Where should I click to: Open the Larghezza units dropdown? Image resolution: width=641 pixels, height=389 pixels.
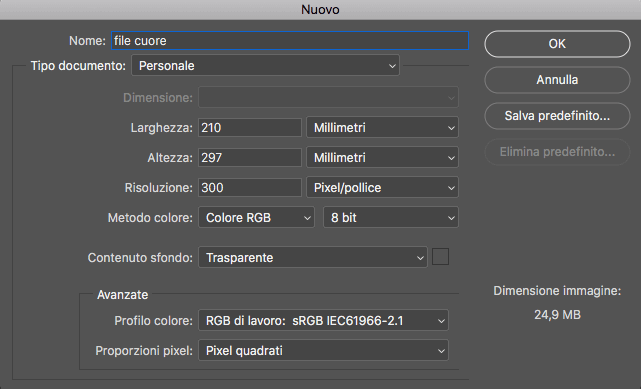pos(382,127)
